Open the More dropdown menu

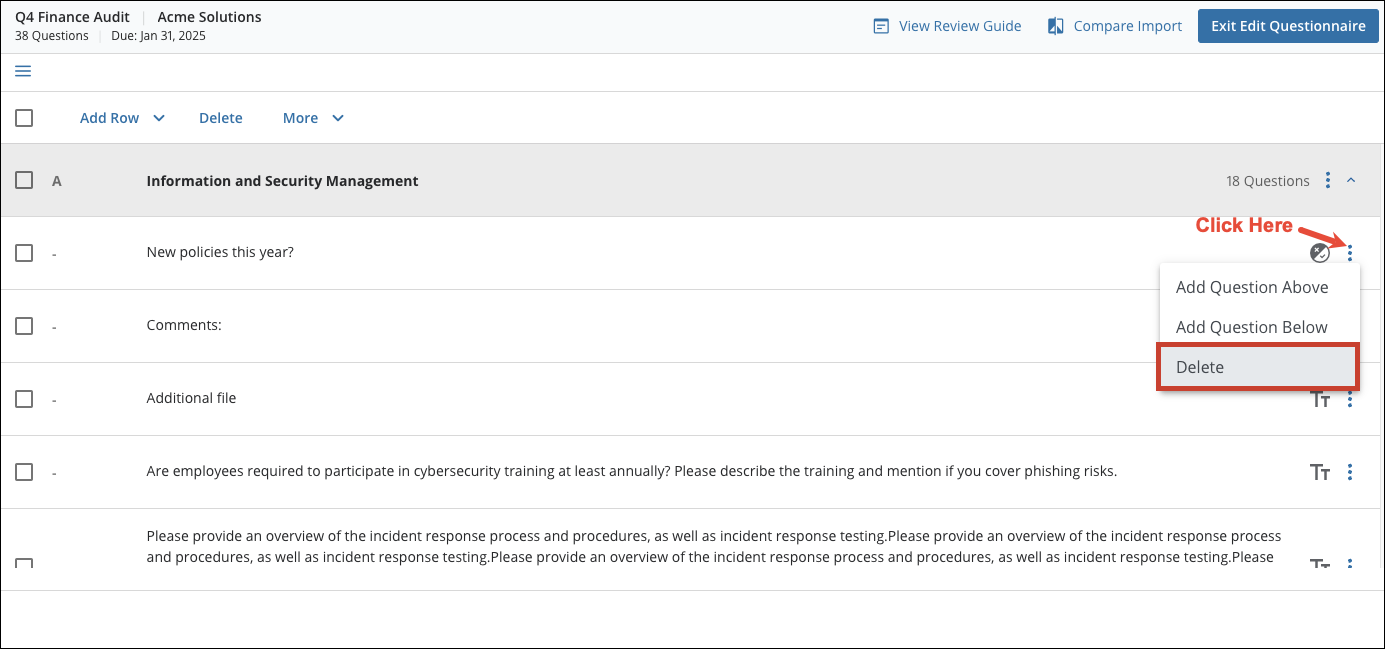(313, 118)
